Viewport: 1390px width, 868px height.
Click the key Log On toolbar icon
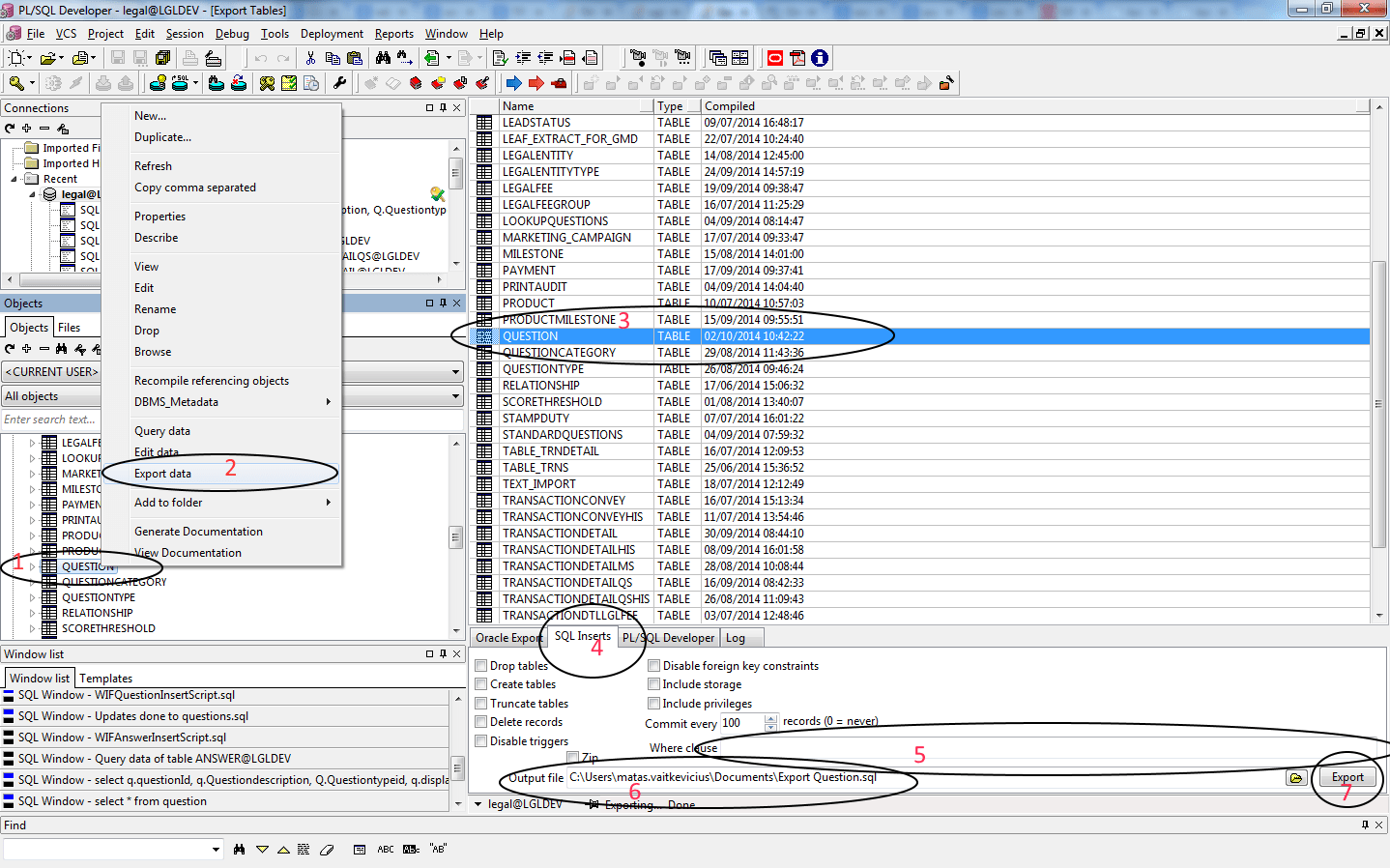click(15, 82)
